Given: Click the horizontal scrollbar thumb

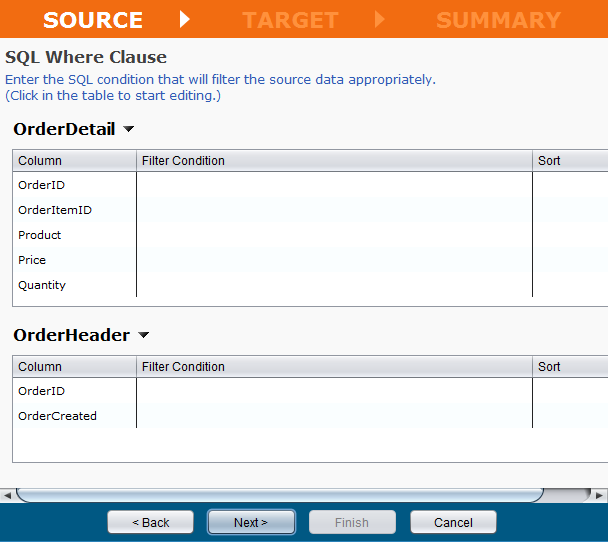Looking at the screenshot, I should (280, 495).
